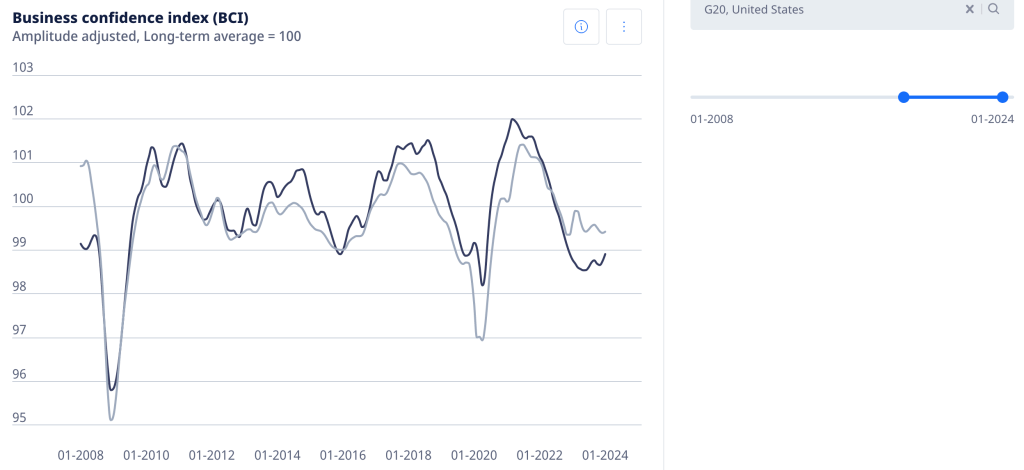Viewport: 1024px width, 470px height.
Task: Click the 01-2024 slider end label
Action: click(992, 119)
